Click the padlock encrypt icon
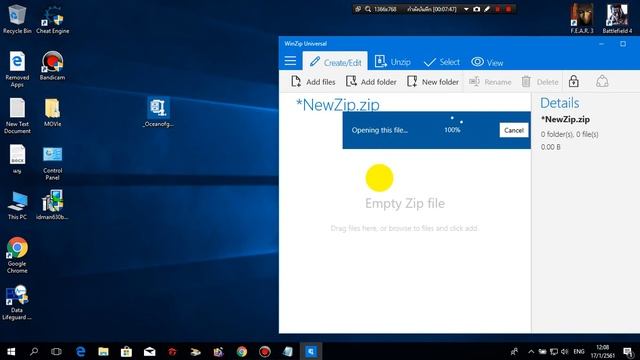 [573, 82]
